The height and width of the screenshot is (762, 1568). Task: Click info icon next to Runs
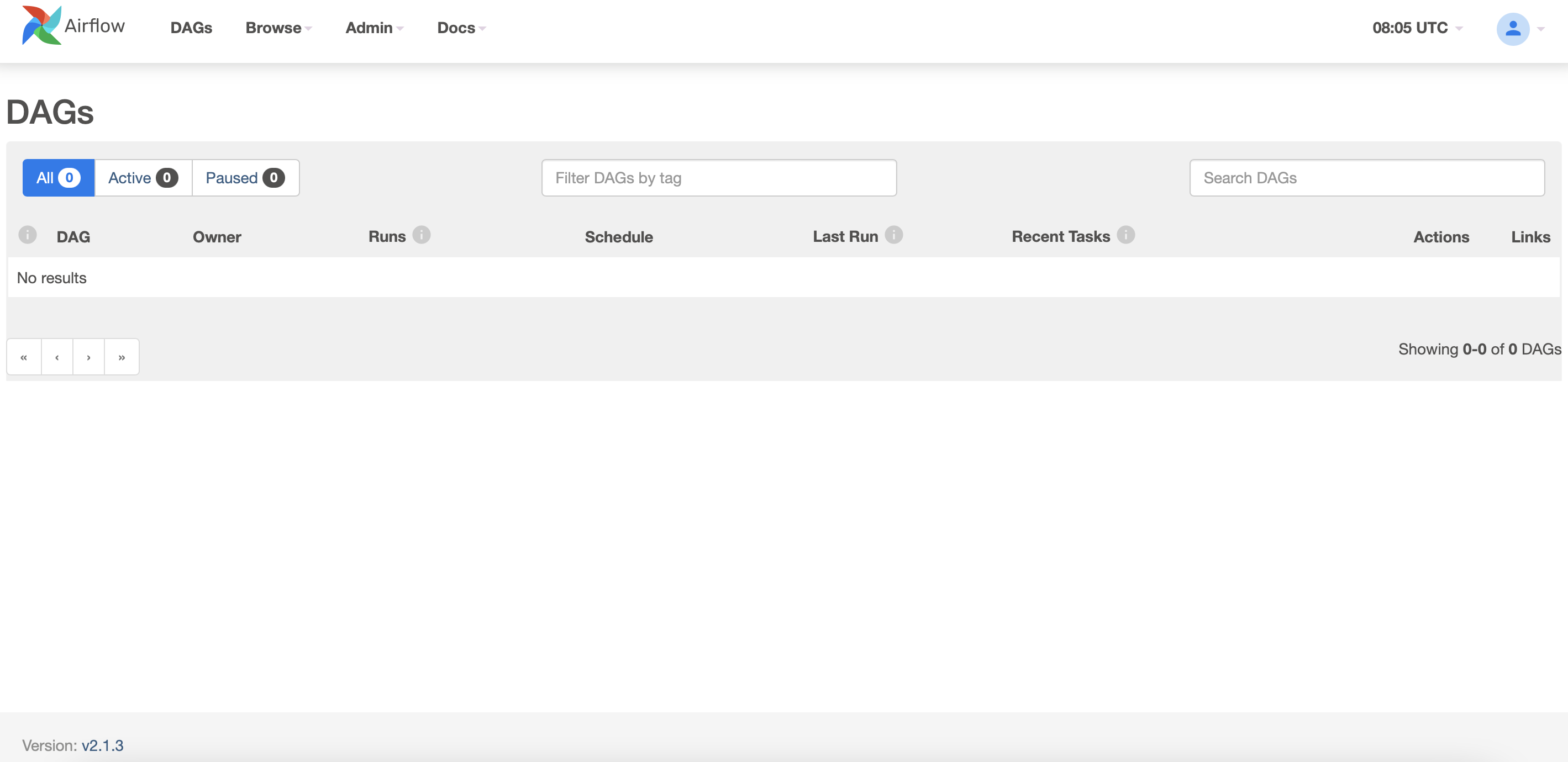tap(421, 235)
